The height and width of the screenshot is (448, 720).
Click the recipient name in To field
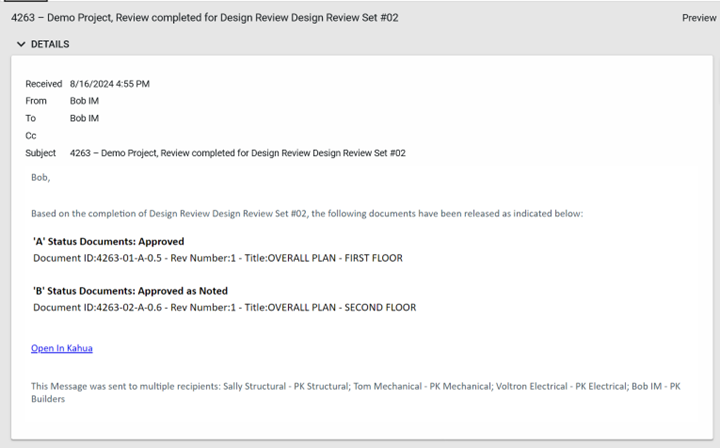(x=84, y=118)
